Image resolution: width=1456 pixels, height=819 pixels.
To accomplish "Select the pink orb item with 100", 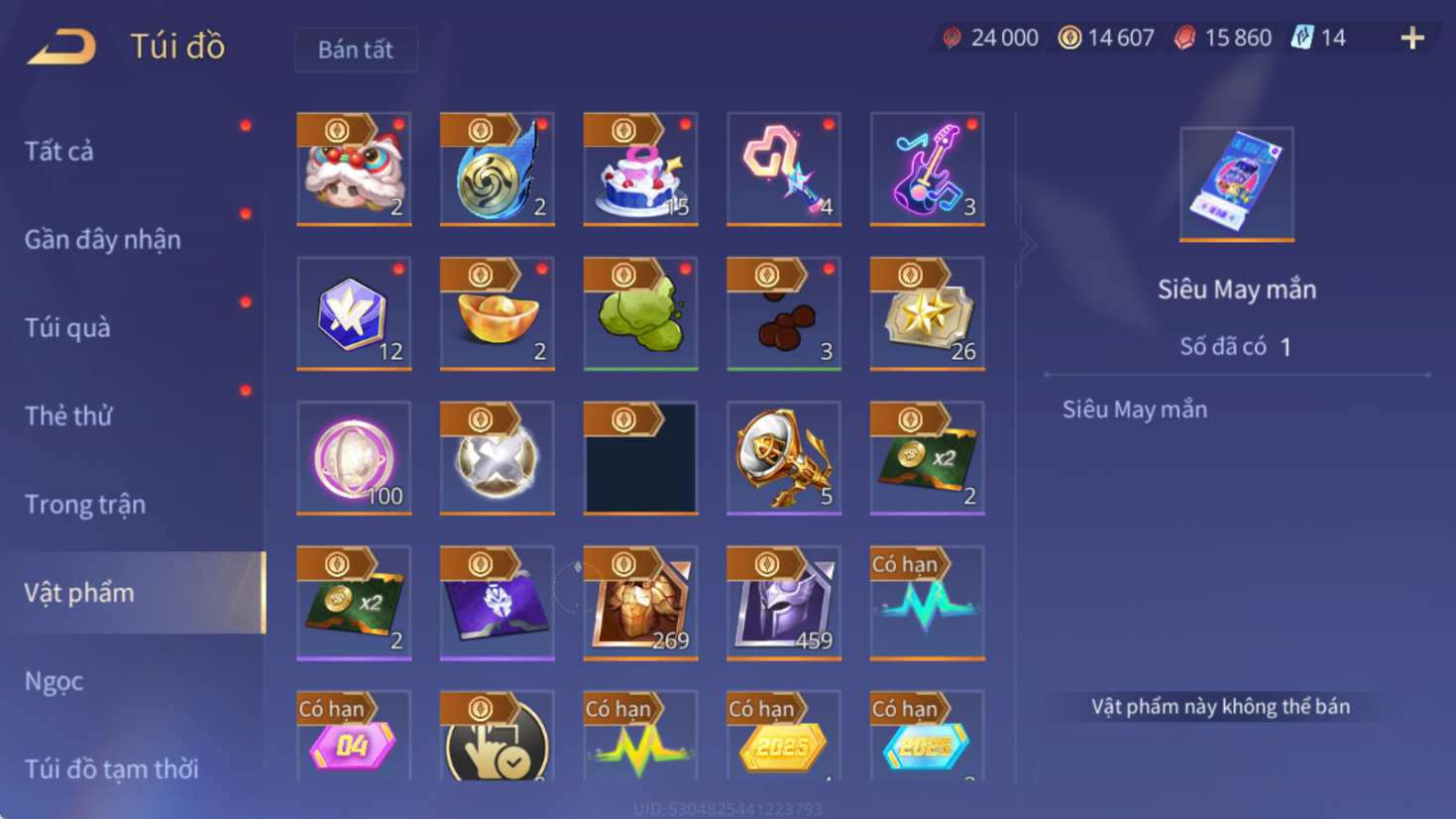I will tap(354, 458).
